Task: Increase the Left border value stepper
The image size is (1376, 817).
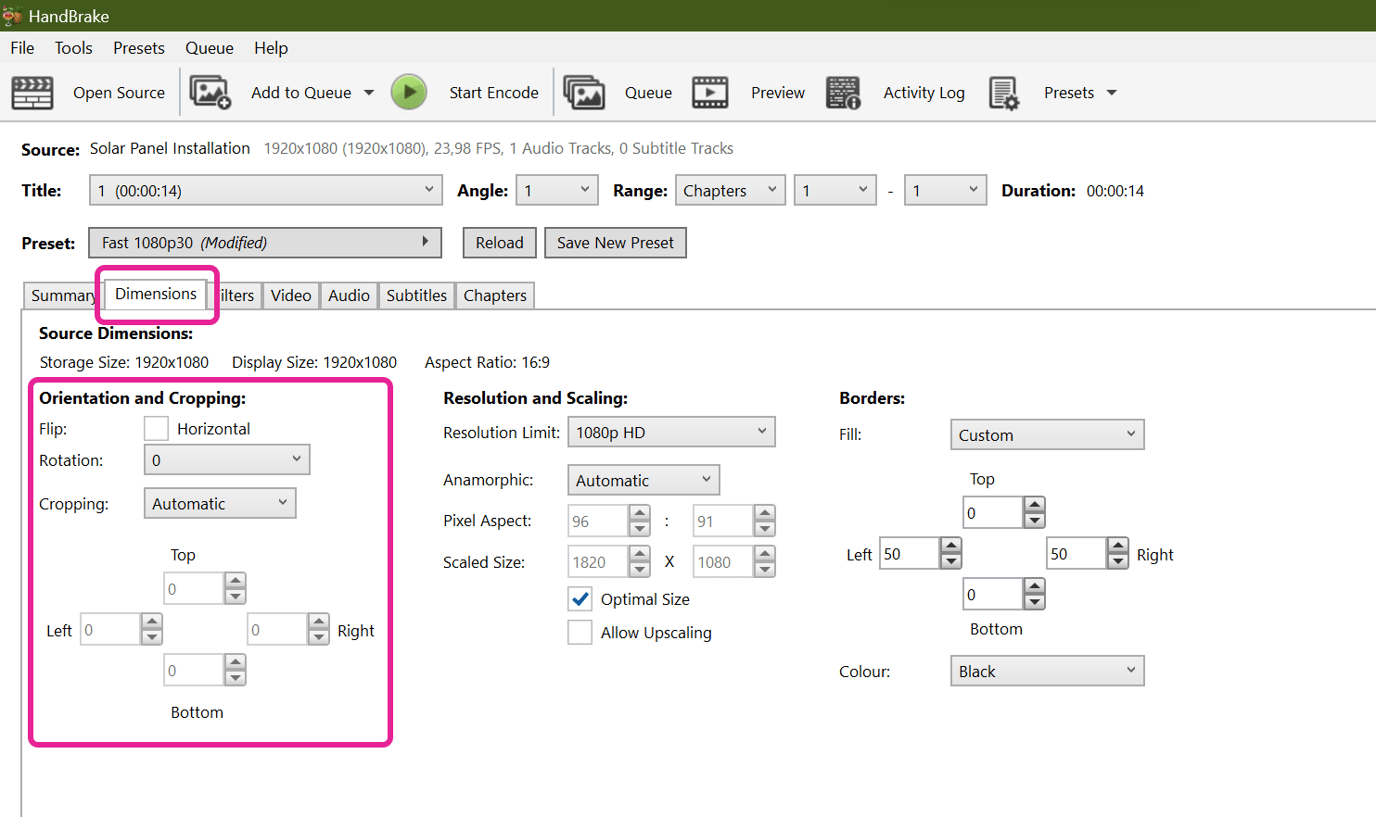Action: tap(950, 546)
